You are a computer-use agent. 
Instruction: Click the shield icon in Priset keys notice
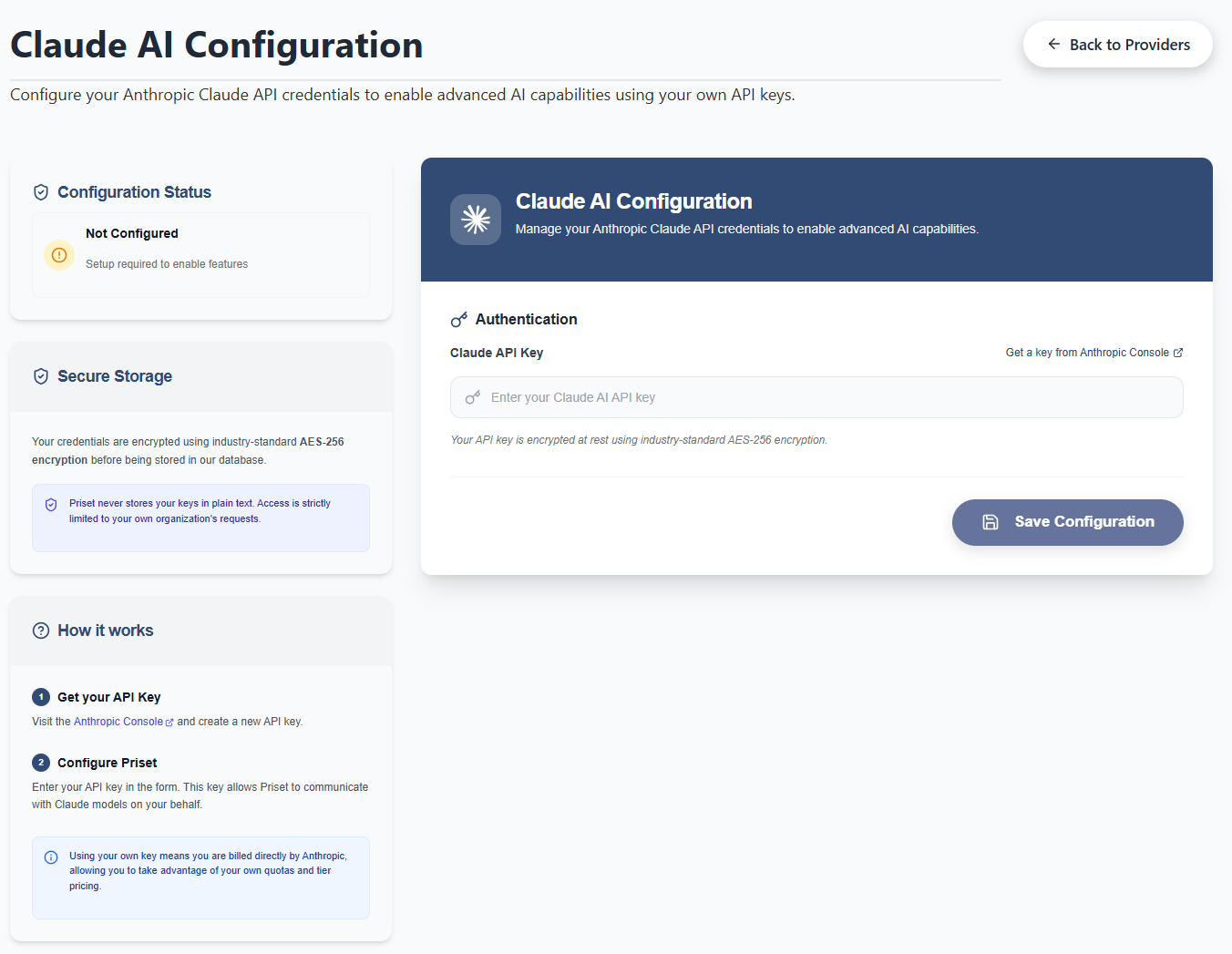pos(51,505)
